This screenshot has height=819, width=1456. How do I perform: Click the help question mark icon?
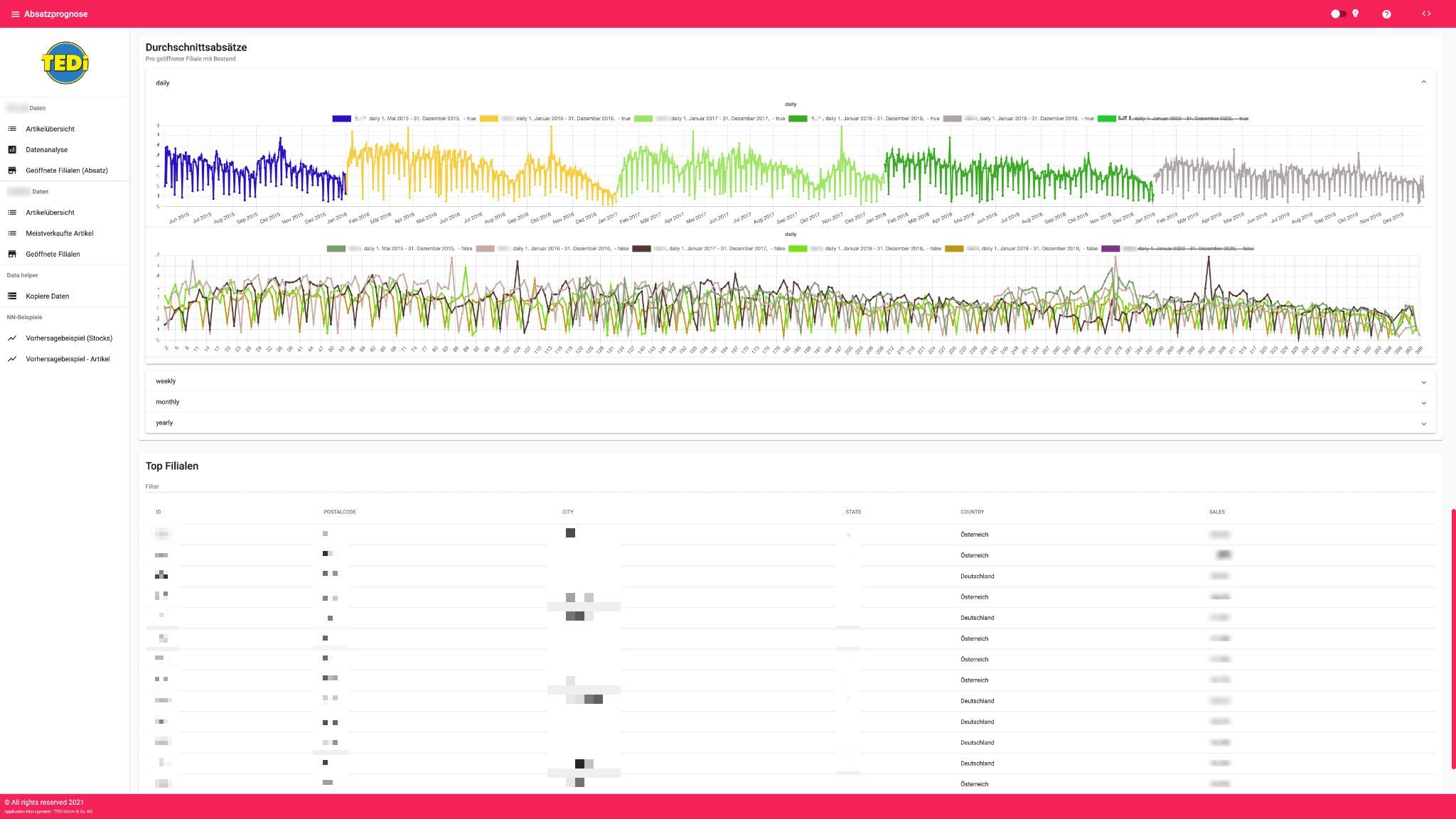pos(1386,14)
